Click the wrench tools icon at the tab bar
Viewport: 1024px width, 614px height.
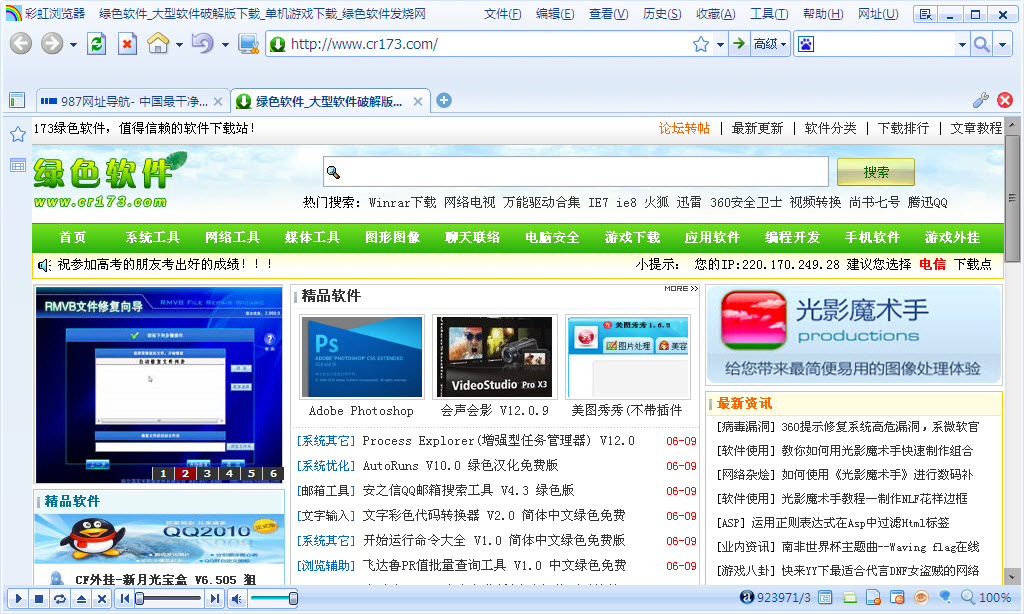981,100
